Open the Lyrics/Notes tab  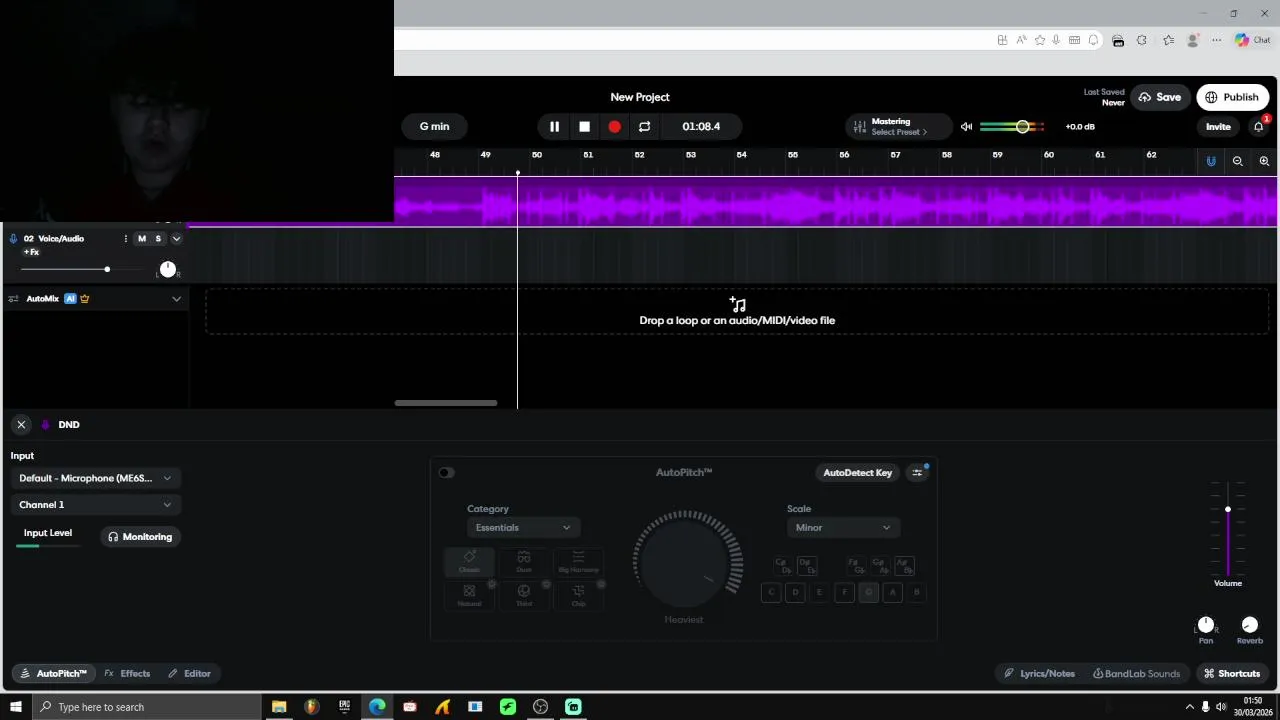click(x=1040, y=674)
